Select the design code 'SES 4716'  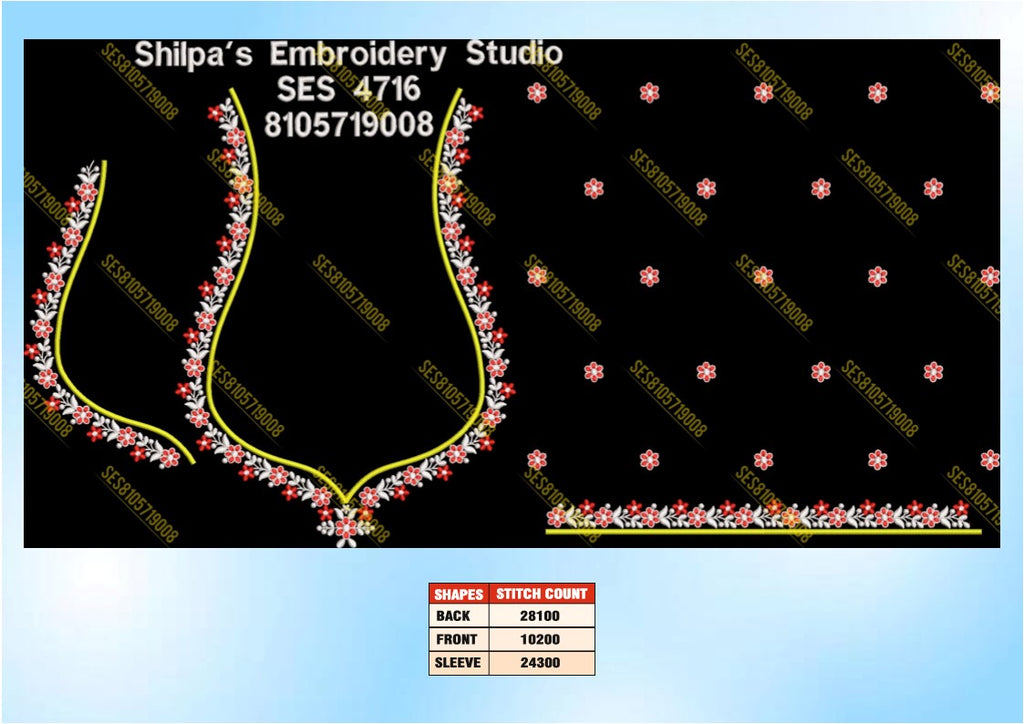point(348,89)
